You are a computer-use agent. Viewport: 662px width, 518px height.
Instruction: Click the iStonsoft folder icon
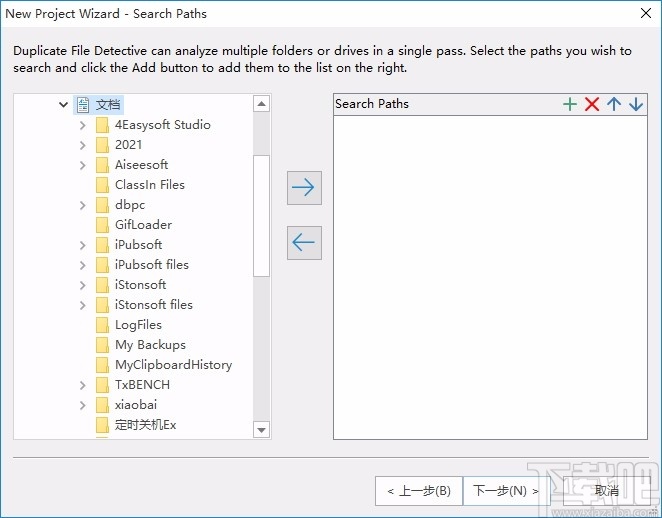102,285
